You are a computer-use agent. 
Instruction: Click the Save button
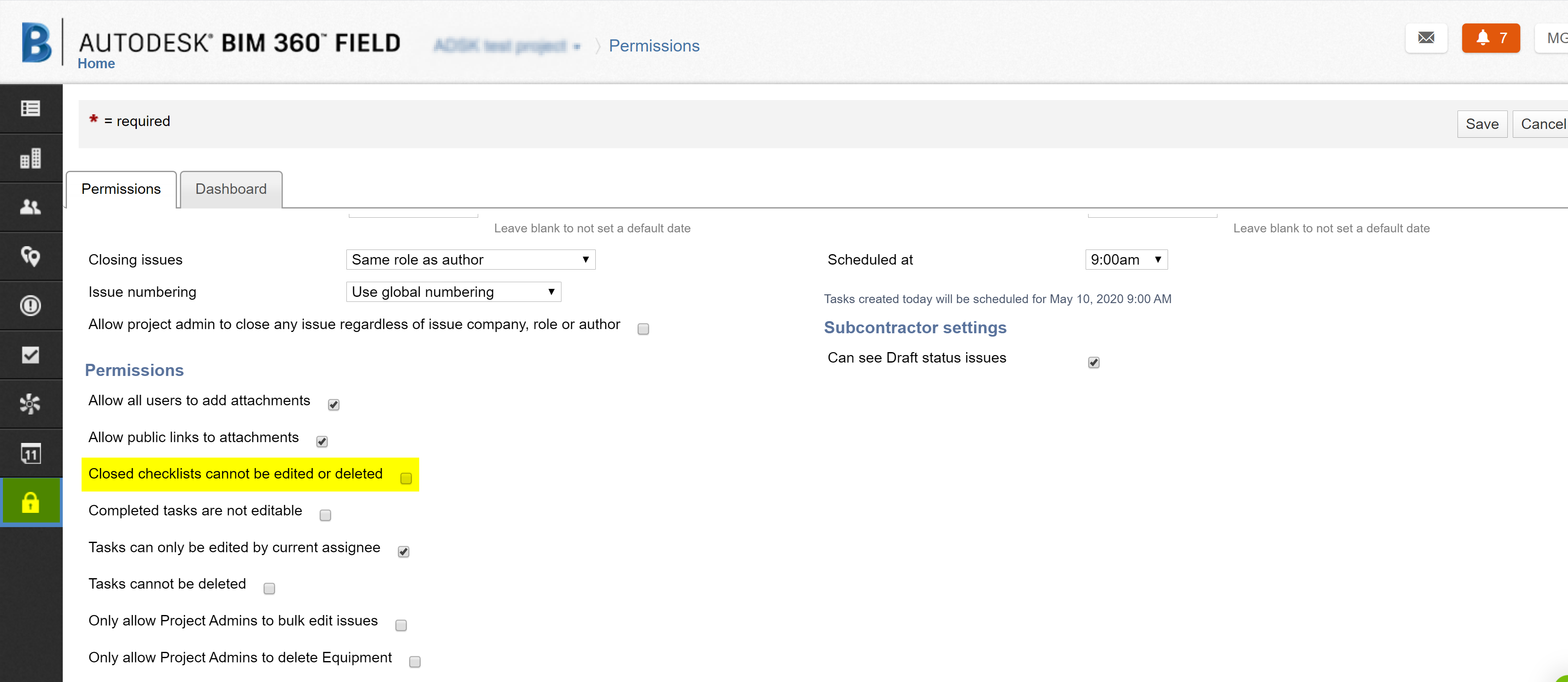coord(1482,124)
